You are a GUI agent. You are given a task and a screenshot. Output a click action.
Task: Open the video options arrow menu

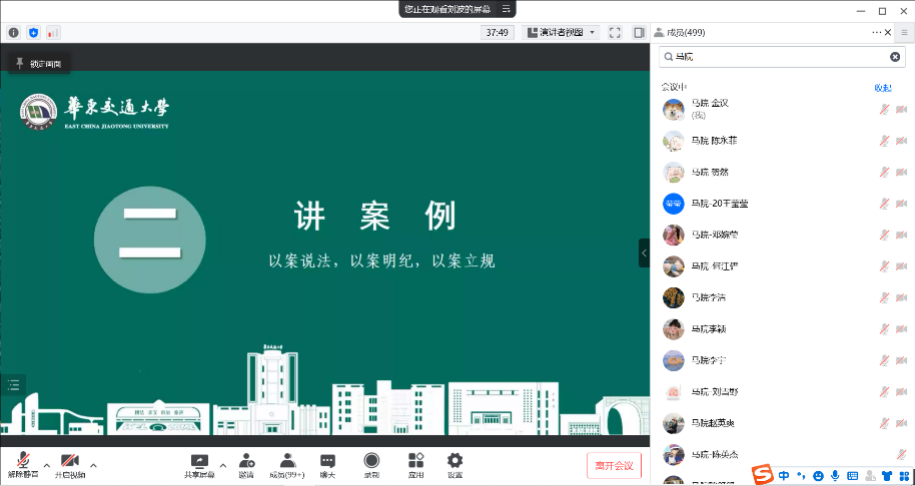tap(94, 465)
